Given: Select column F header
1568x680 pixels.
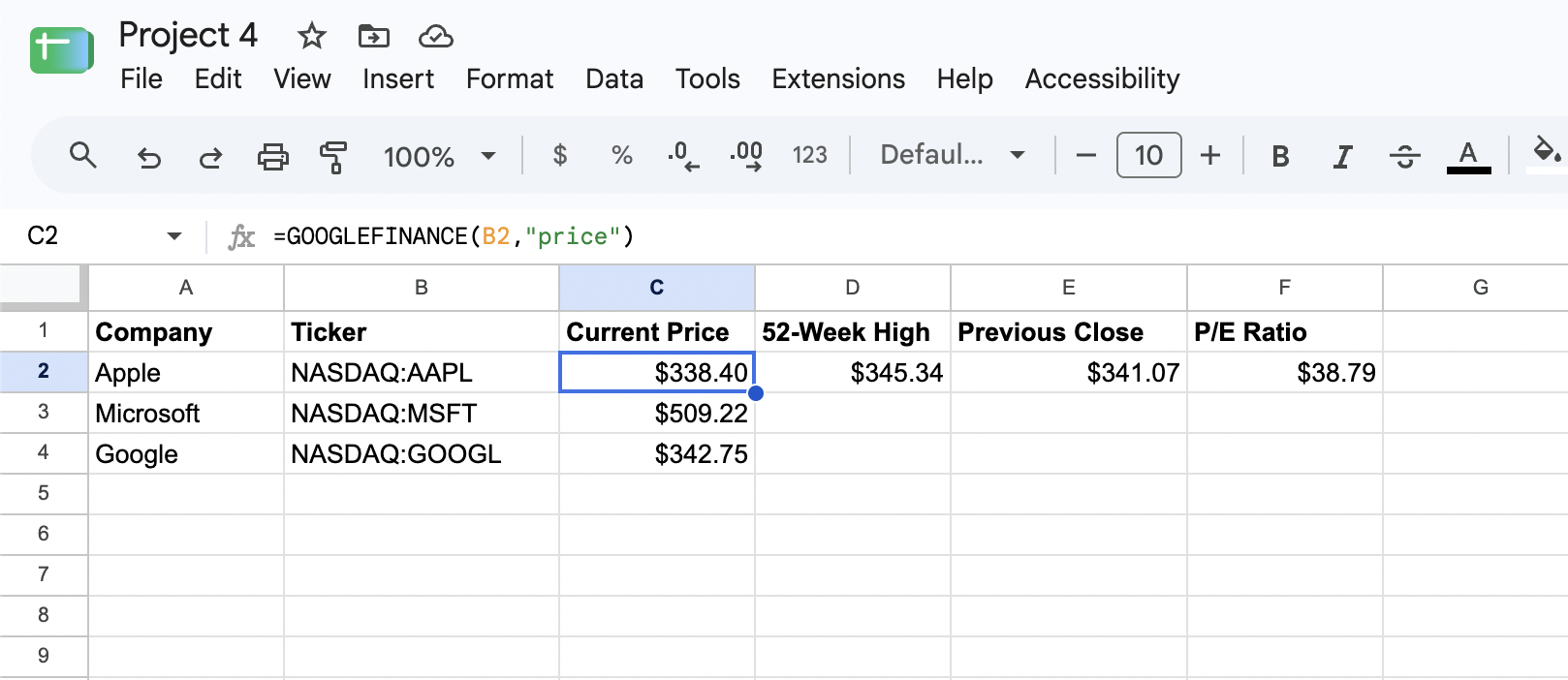Looking at the screenshot, I should pyautogui.click(x=1285, y=288).
